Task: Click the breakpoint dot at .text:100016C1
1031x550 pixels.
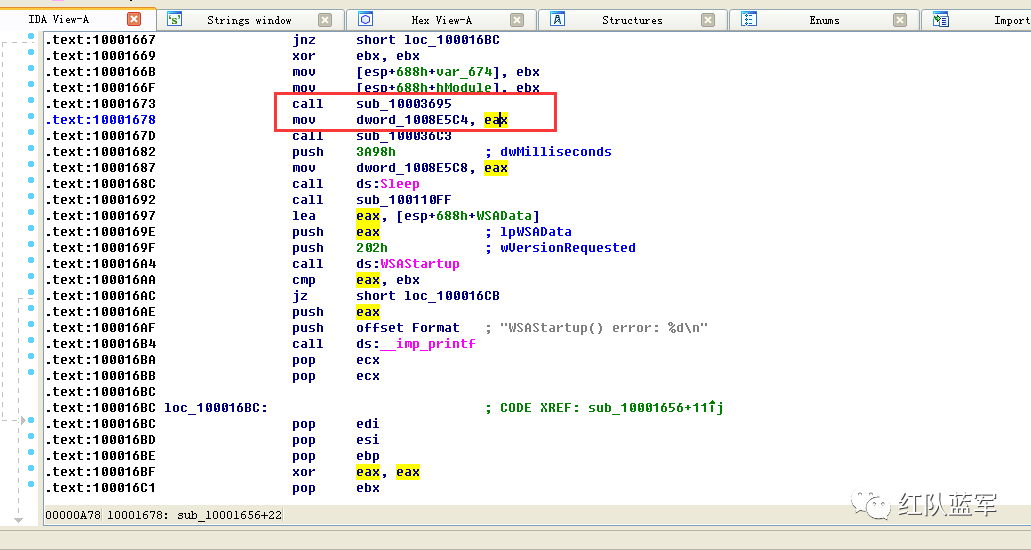Action: point(31,485)
